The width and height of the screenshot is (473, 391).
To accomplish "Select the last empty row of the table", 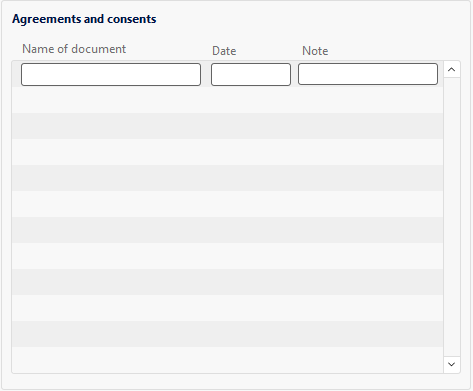I will click(x=227, y=360).
